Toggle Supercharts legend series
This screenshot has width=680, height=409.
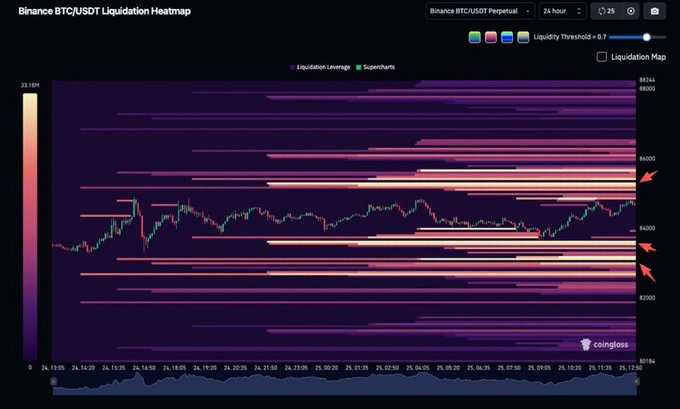point(375,67)
